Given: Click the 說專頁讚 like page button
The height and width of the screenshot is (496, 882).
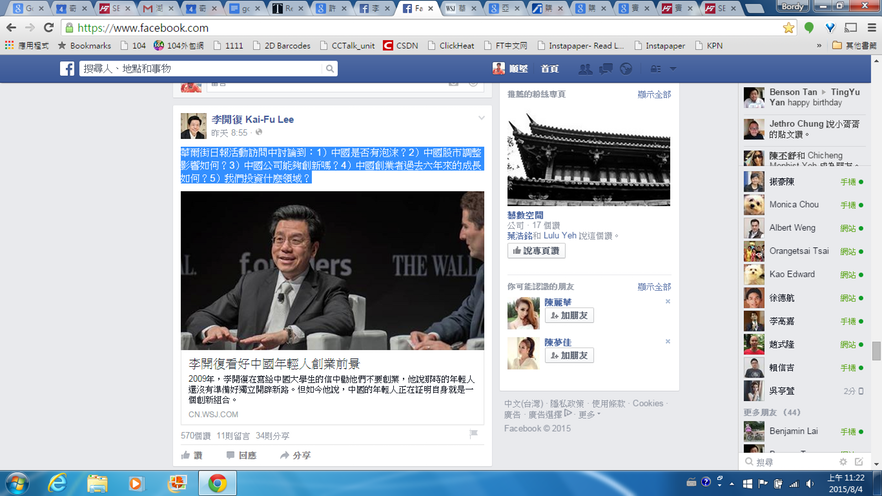Looking at the screenshot, I should (x=536, y=251).
